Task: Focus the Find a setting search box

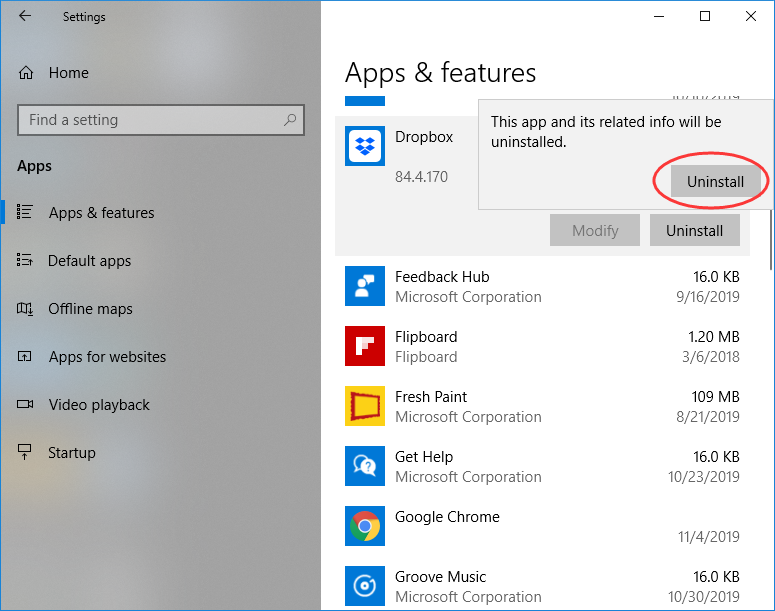Action: pos(161,120)
